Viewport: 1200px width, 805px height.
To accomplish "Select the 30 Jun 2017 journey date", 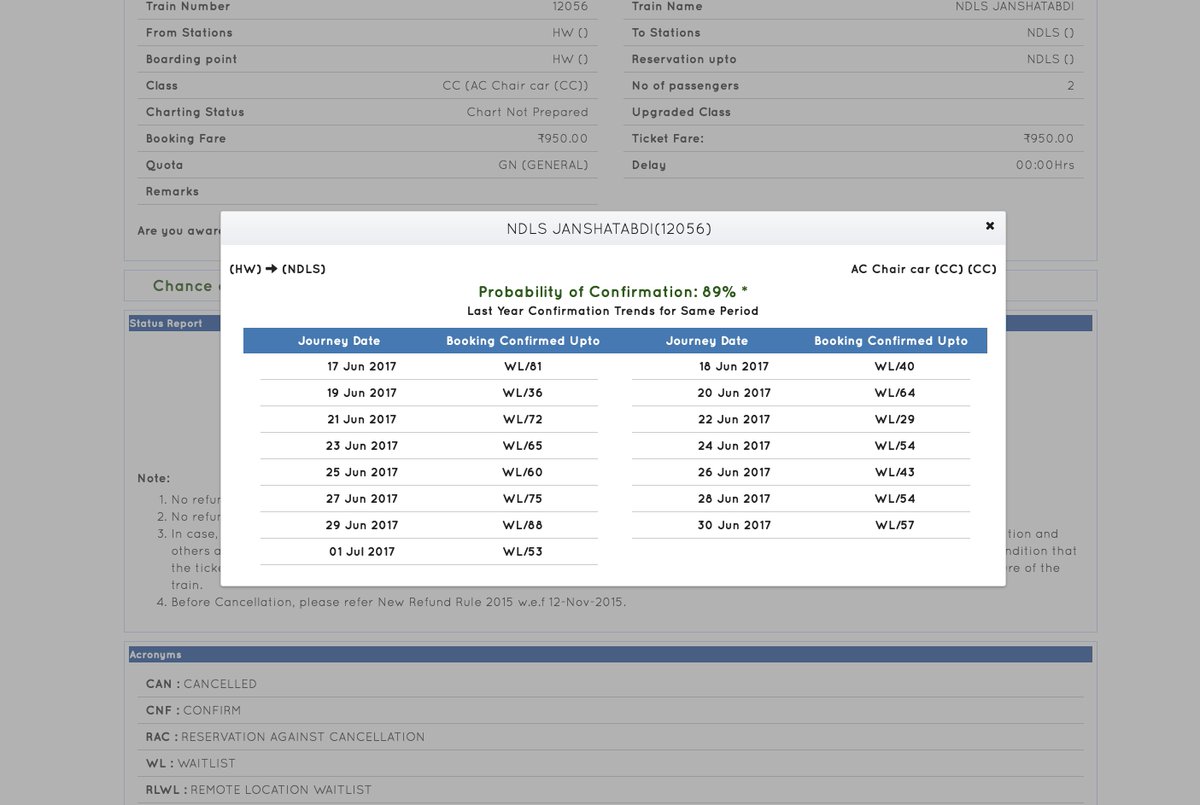I will (x=734, y=525).
